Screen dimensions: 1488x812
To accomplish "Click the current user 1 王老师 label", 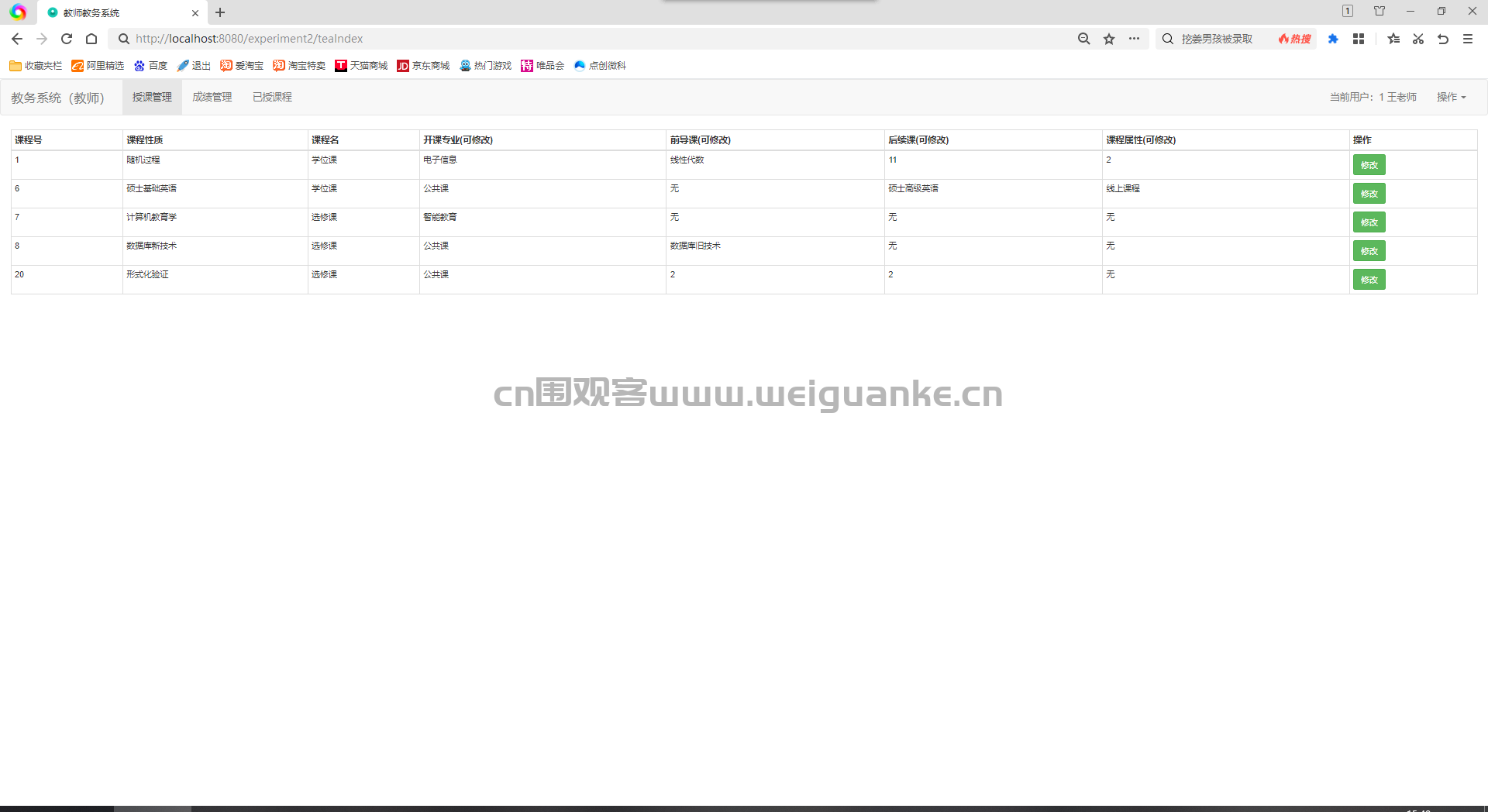I will 1373,97.
